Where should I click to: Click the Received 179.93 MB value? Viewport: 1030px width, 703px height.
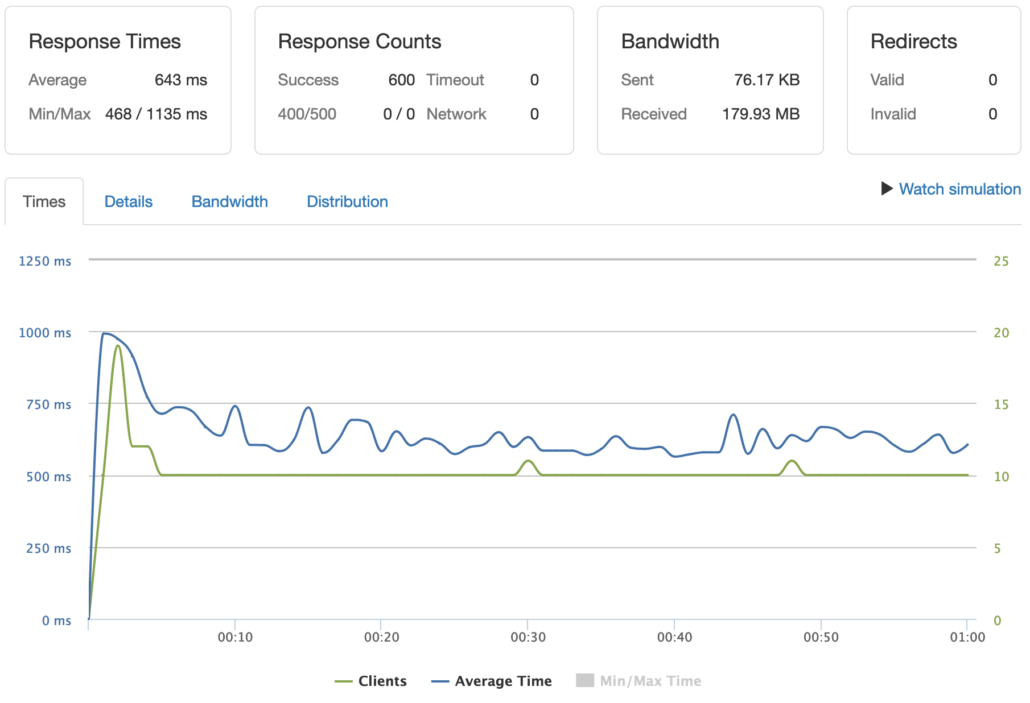[760, 114]
